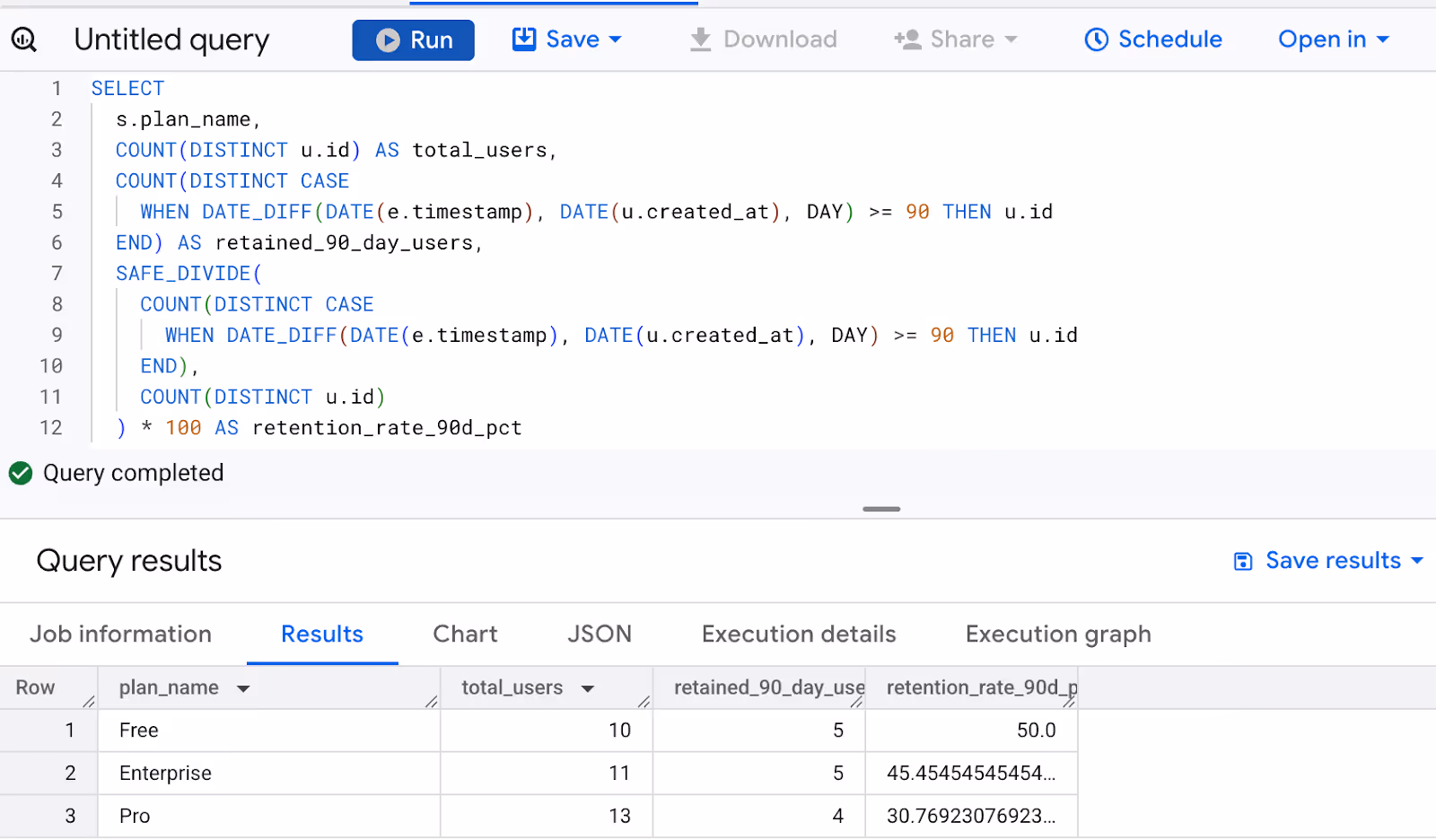Open the Chart tab

(x=465, y=634)
